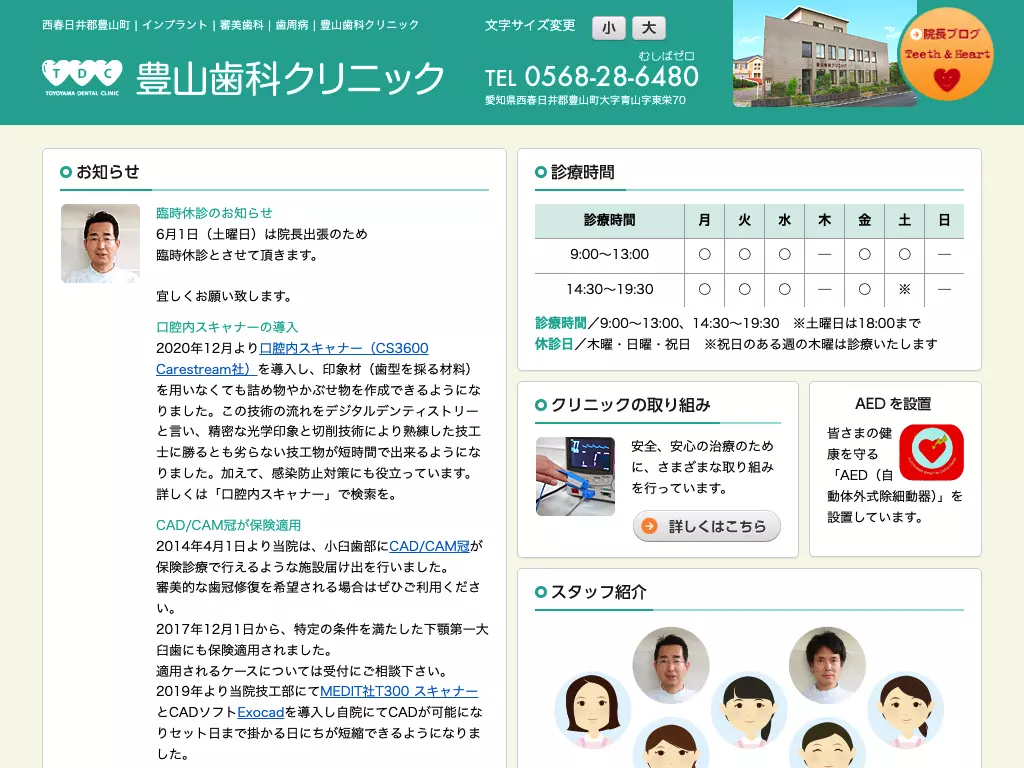Open the Exocad link

[261, 712]
